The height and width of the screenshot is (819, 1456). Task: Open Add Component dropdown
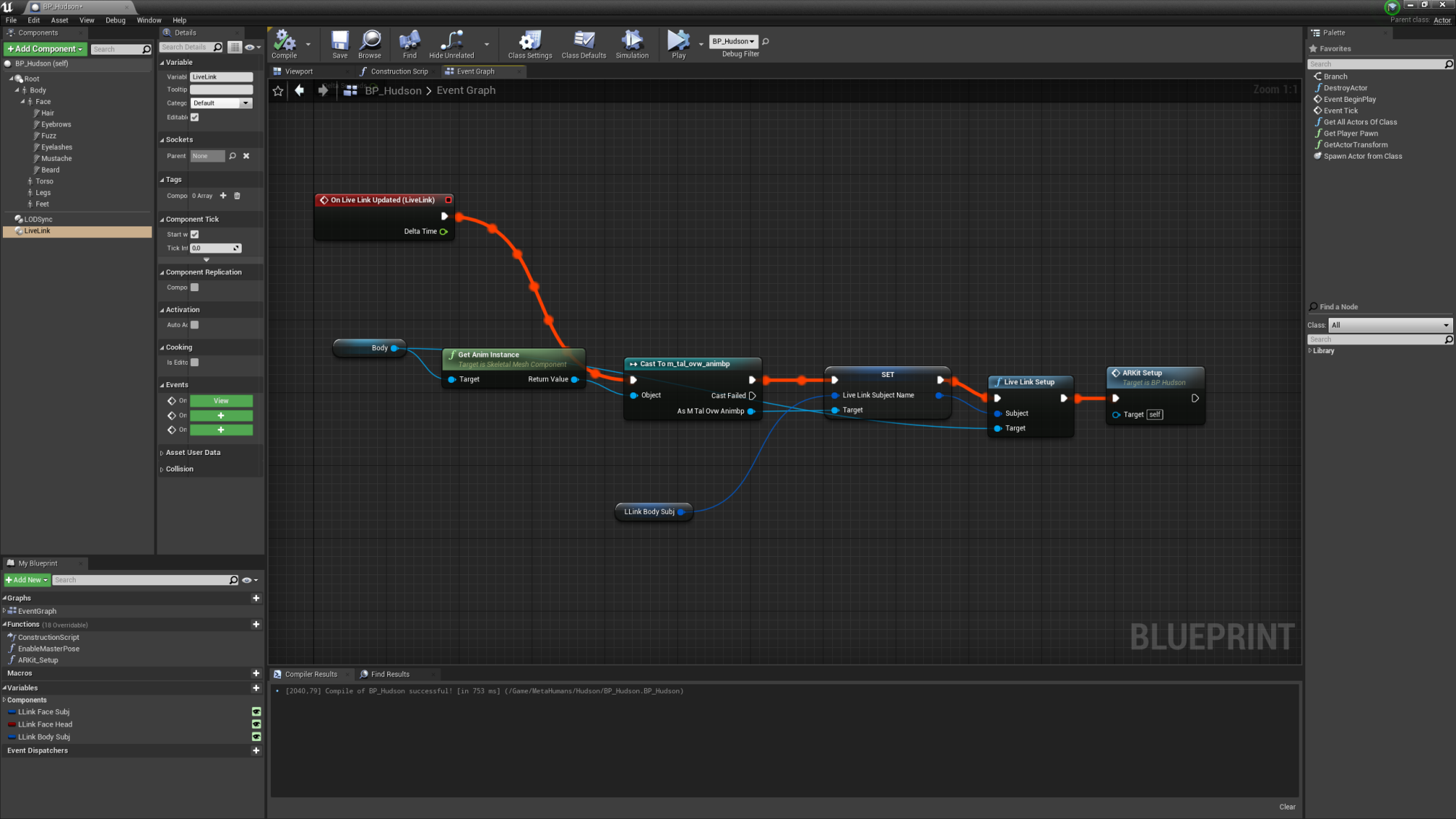point(45,49)
